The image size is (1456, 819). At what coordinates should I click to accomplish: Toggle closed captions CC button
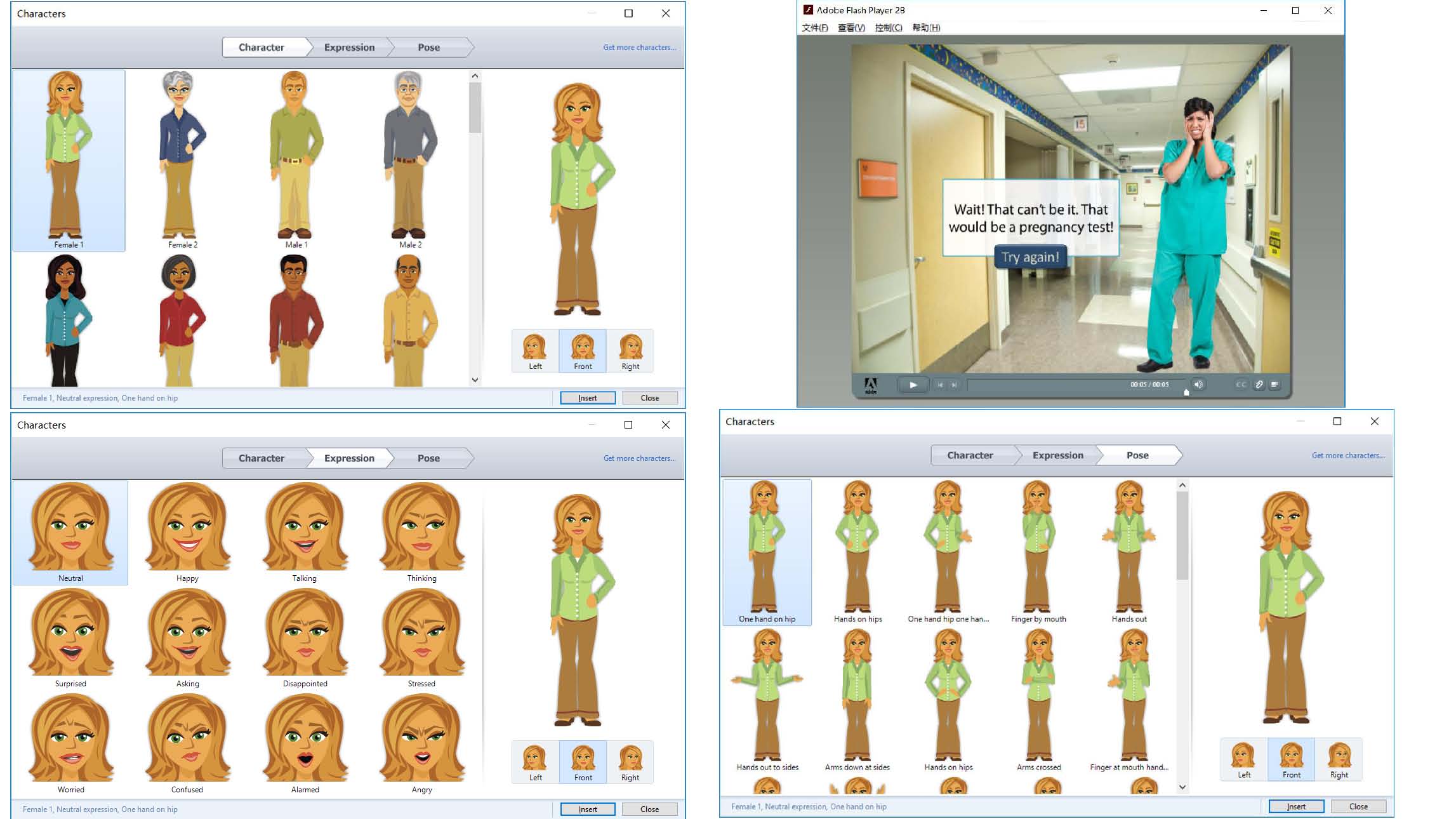1241,384
